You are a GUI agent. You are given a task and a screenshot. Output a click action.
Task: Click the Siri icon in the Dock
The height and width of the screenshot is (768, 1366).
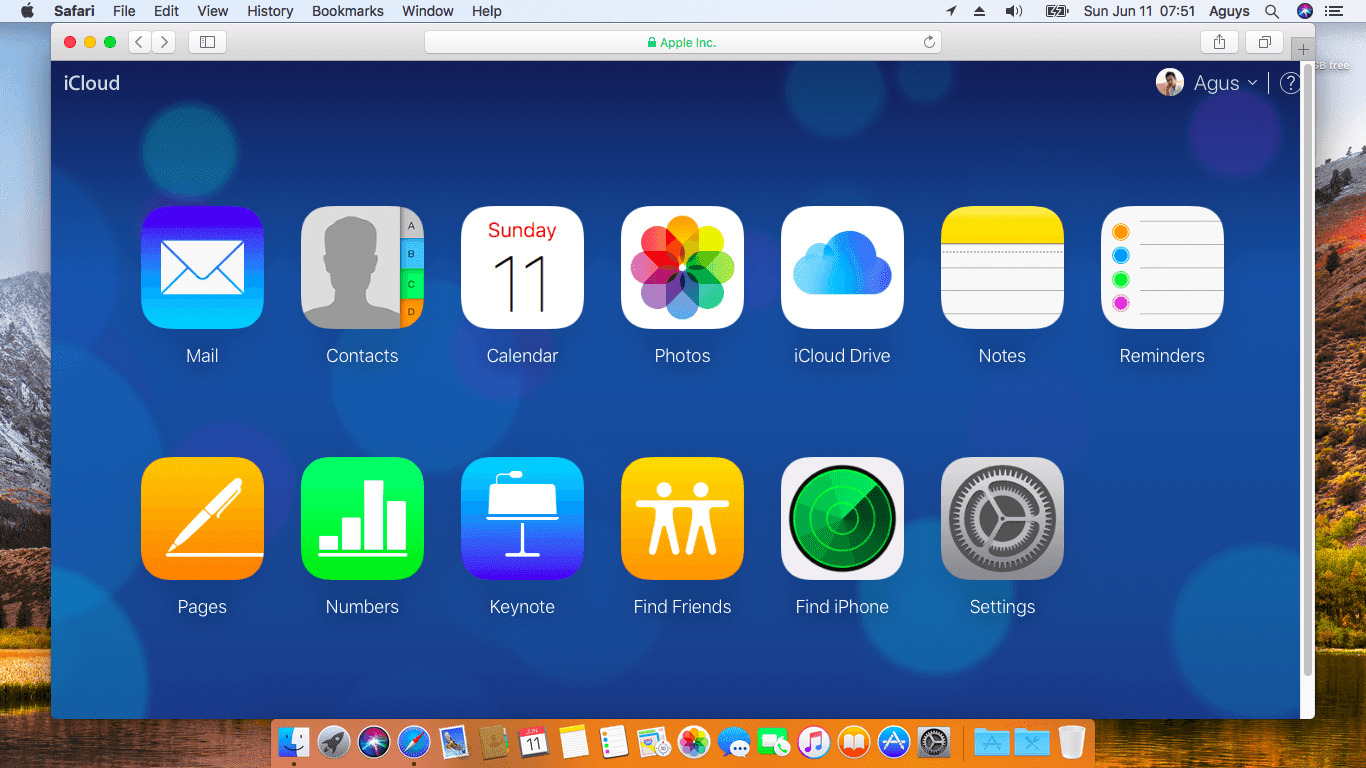[x=373, y=742]
